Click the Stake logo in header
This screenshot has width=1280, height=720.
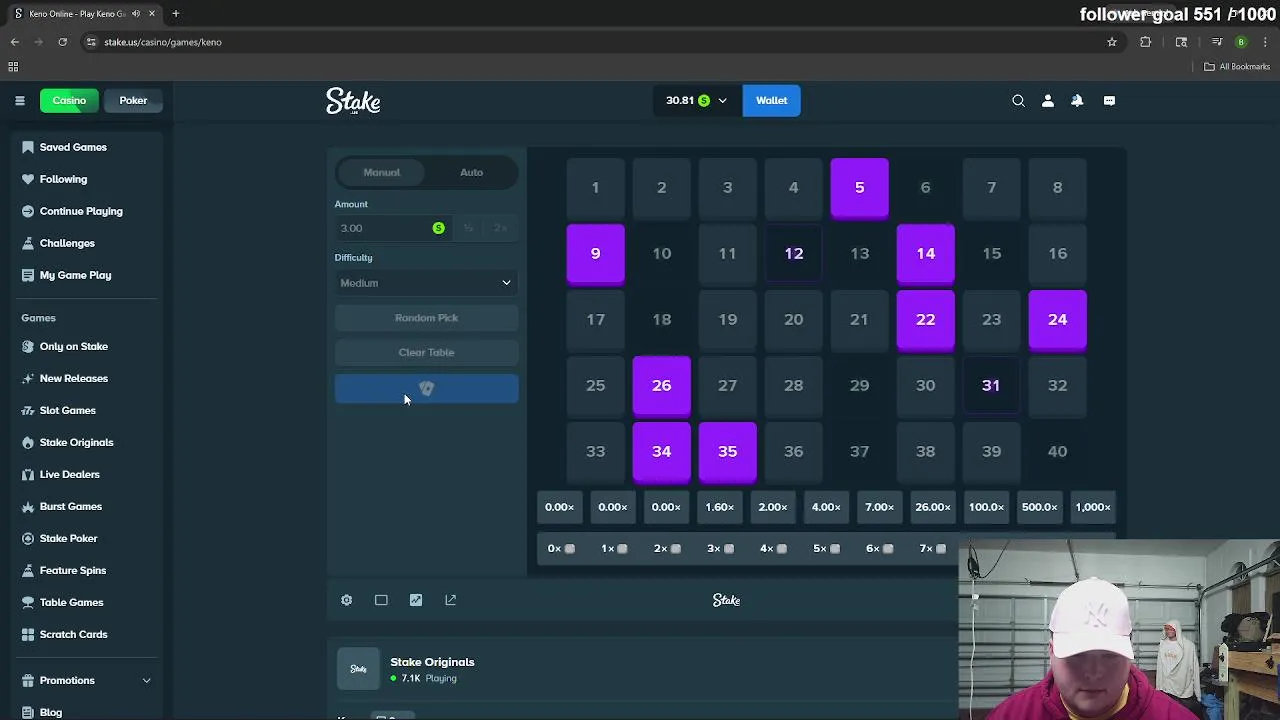click(353, 101)
